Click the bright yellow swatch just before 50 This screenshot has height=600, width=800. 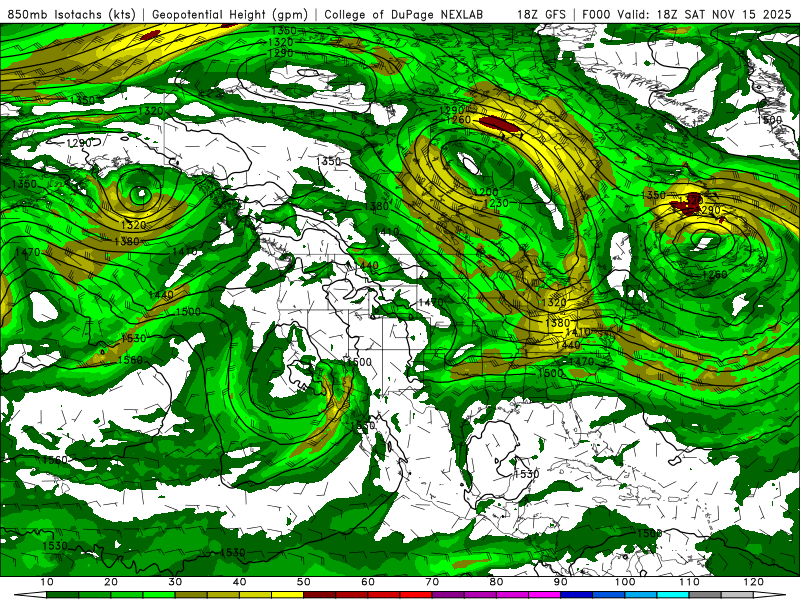click(x=287, y=595)
